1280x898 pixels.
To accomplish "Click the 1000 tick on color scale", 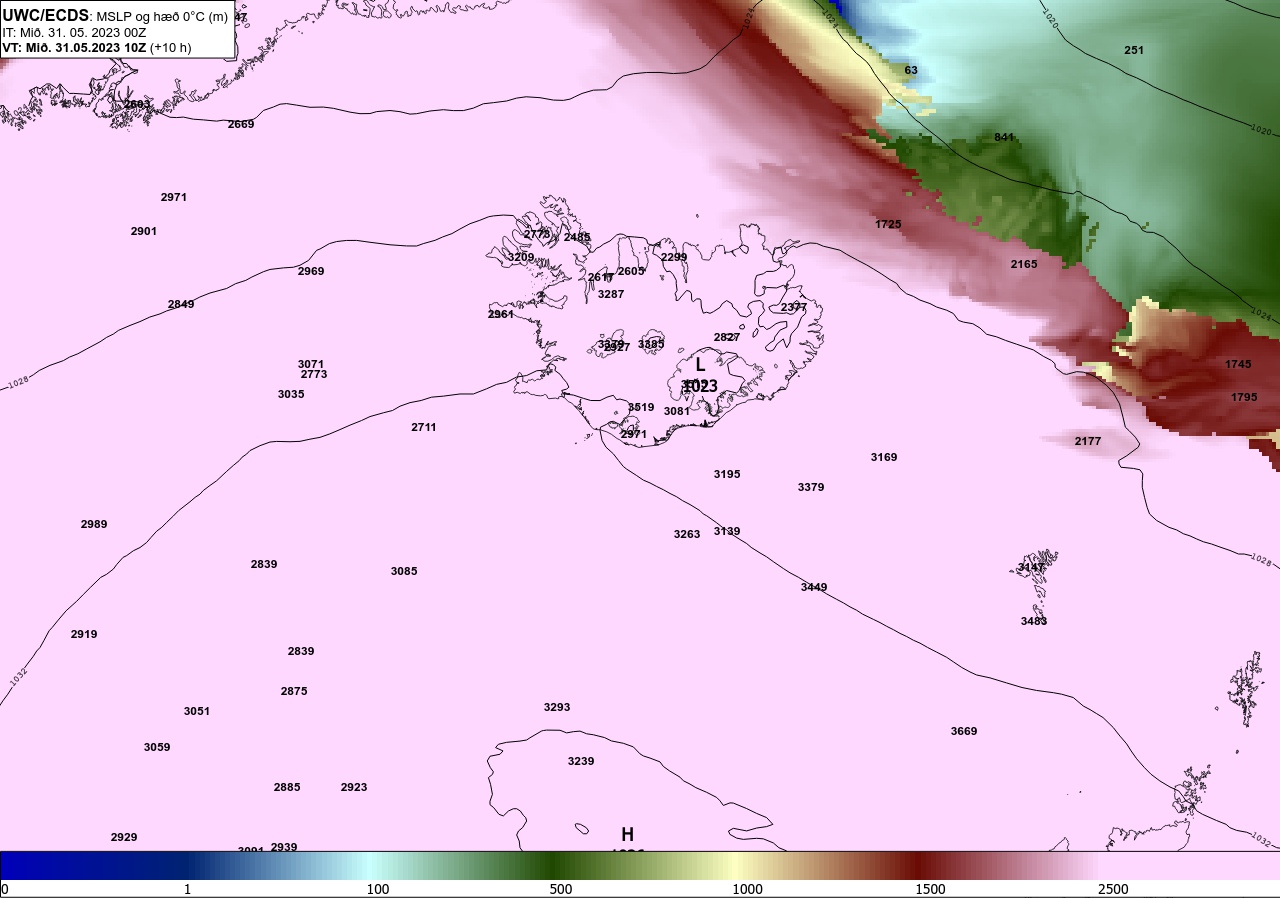I will pyautogui.click(x=747, y=889).
